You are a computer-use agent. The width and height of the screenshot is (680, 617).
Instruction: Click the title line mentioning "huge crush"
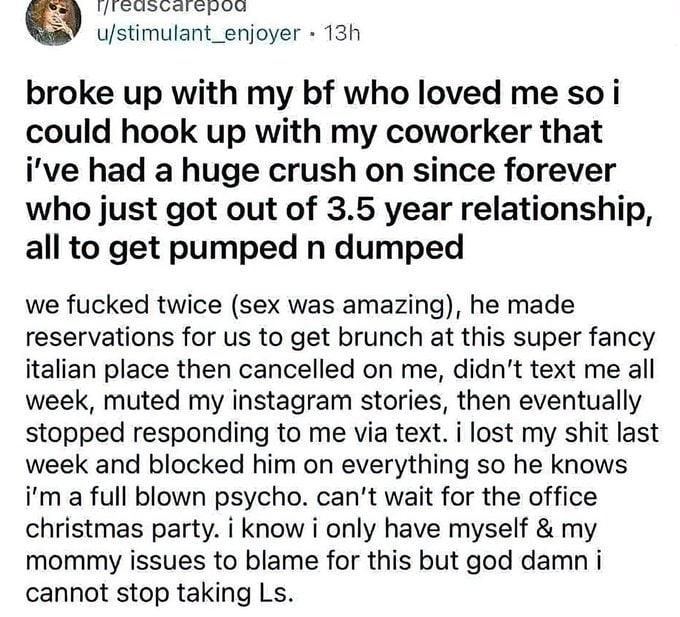(321, 171)
